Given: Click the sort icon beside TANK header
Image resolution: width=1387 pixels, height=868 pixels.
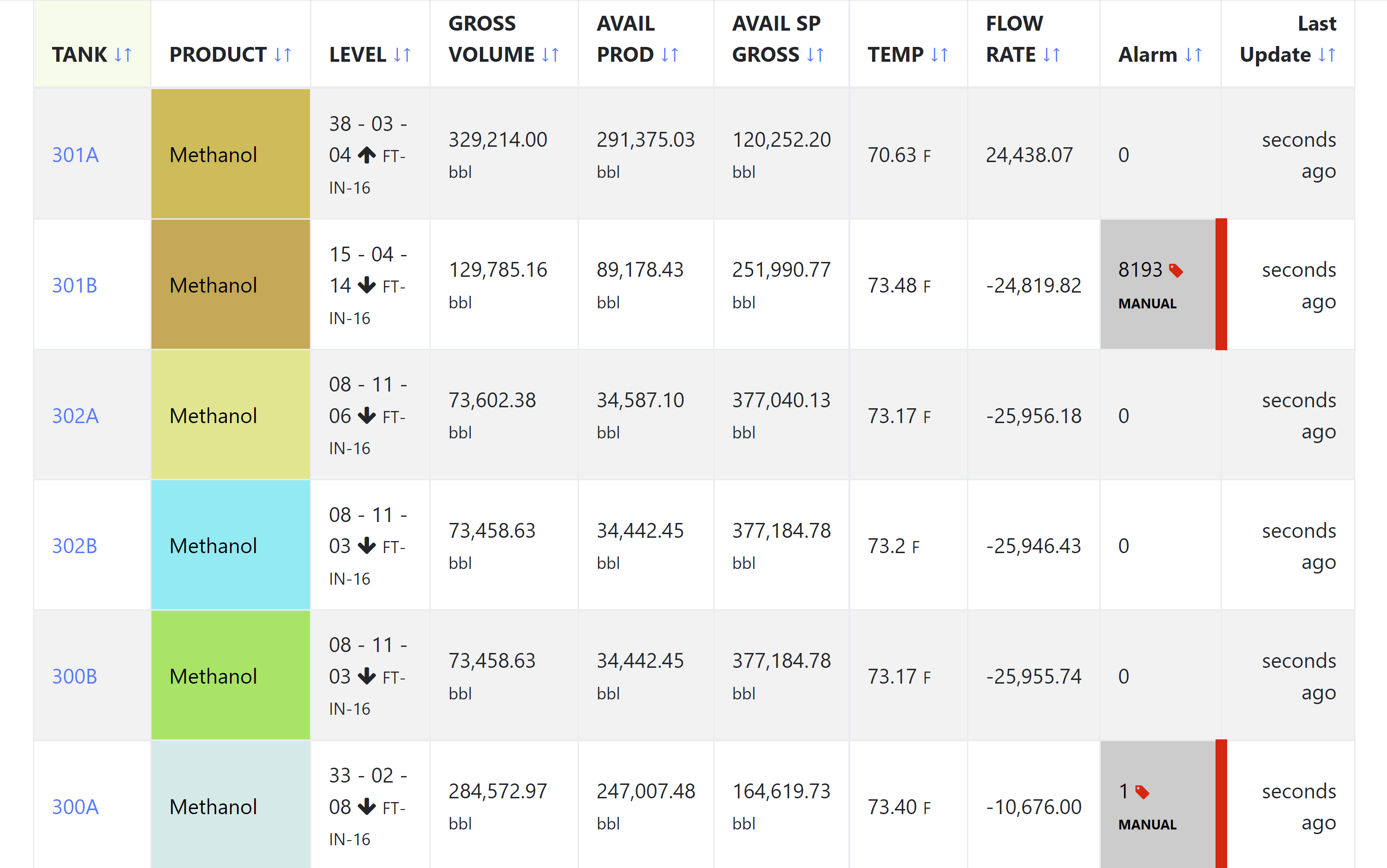Looking at the screenshot, I should click(x=123, y=55).
